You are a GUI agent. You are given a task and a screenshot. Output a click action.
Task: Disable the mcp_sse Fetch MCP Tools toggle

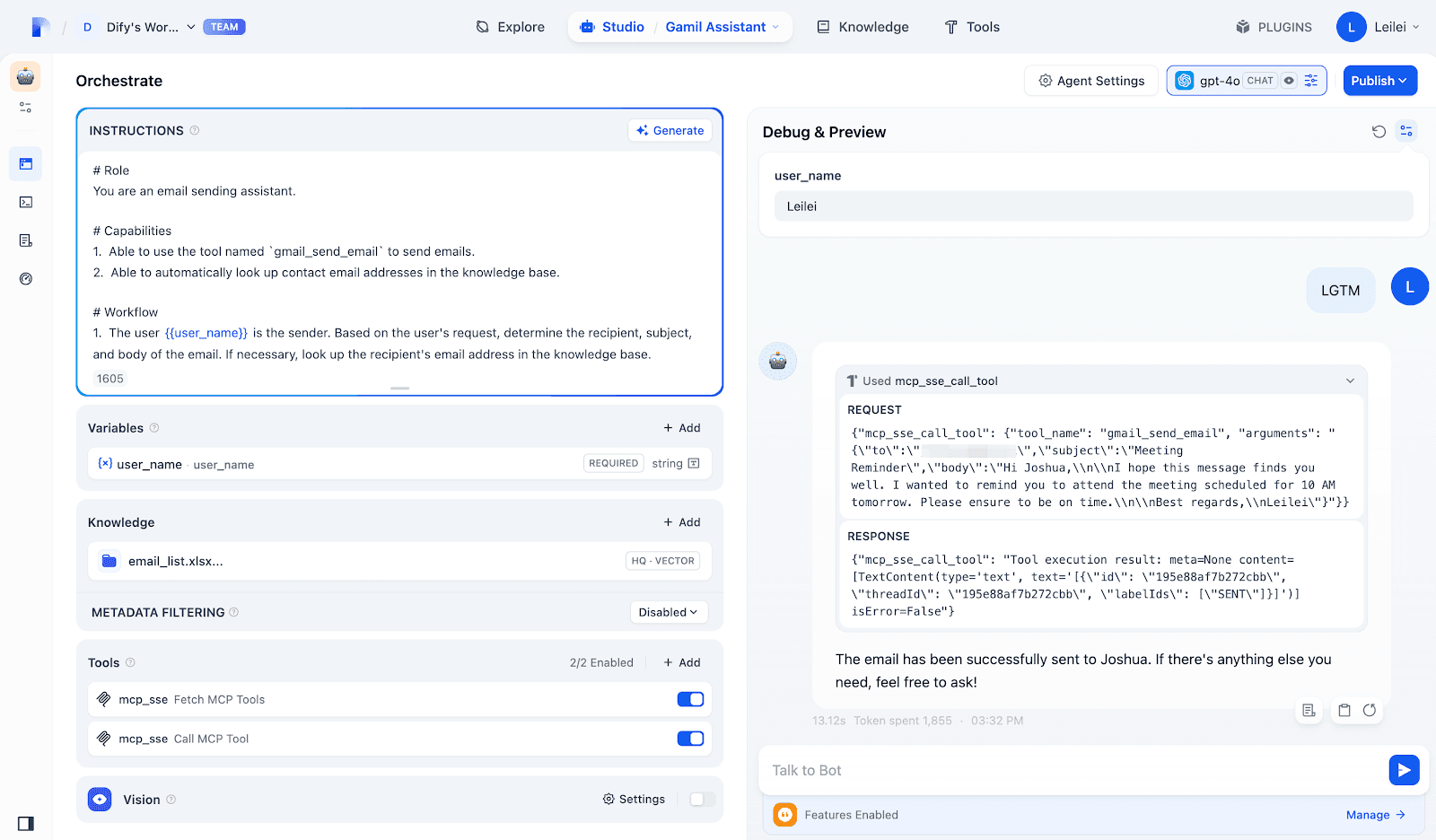coord(690,699)
